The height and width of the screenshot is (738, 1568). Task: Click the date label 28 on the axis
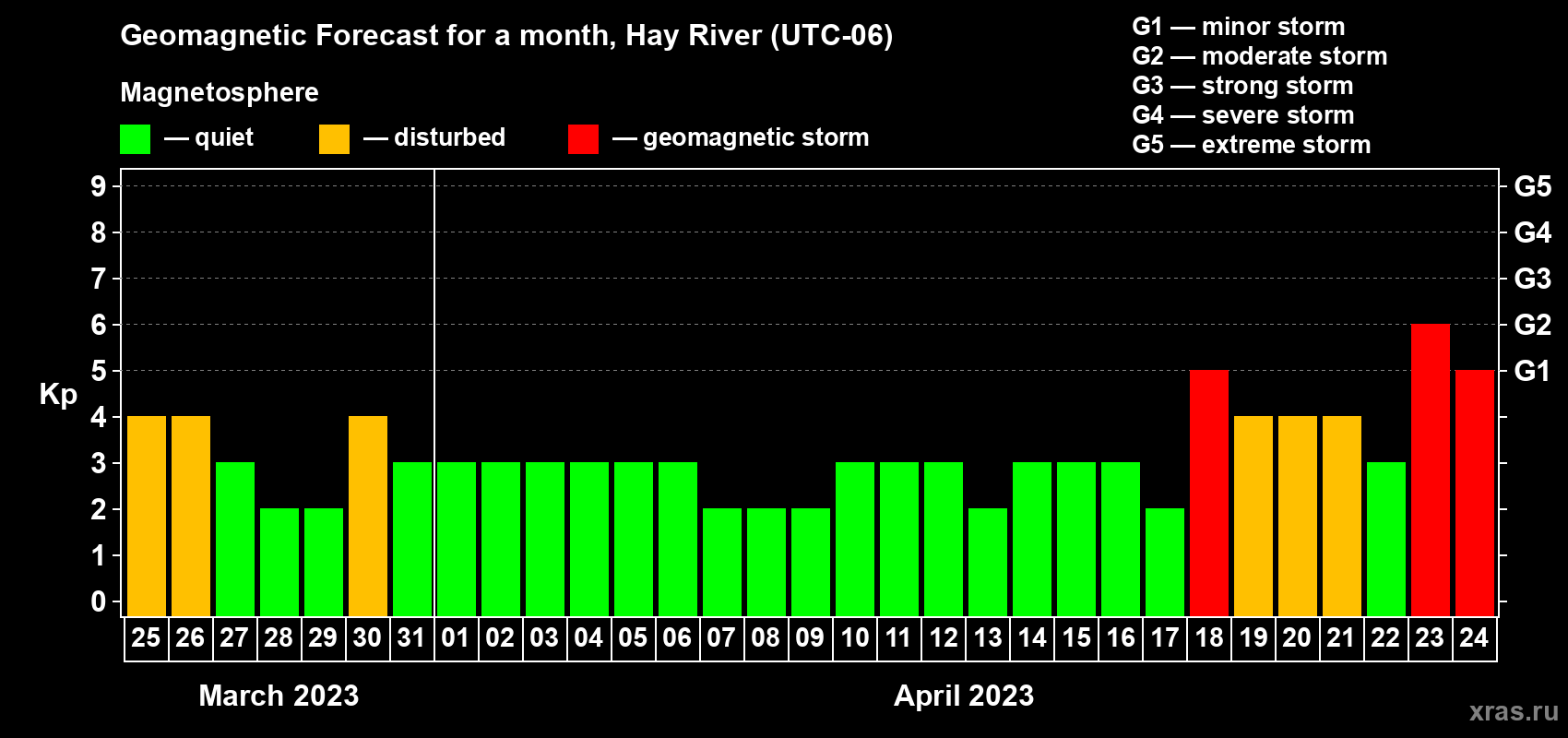pyautogui.click(x=279, y=637)
